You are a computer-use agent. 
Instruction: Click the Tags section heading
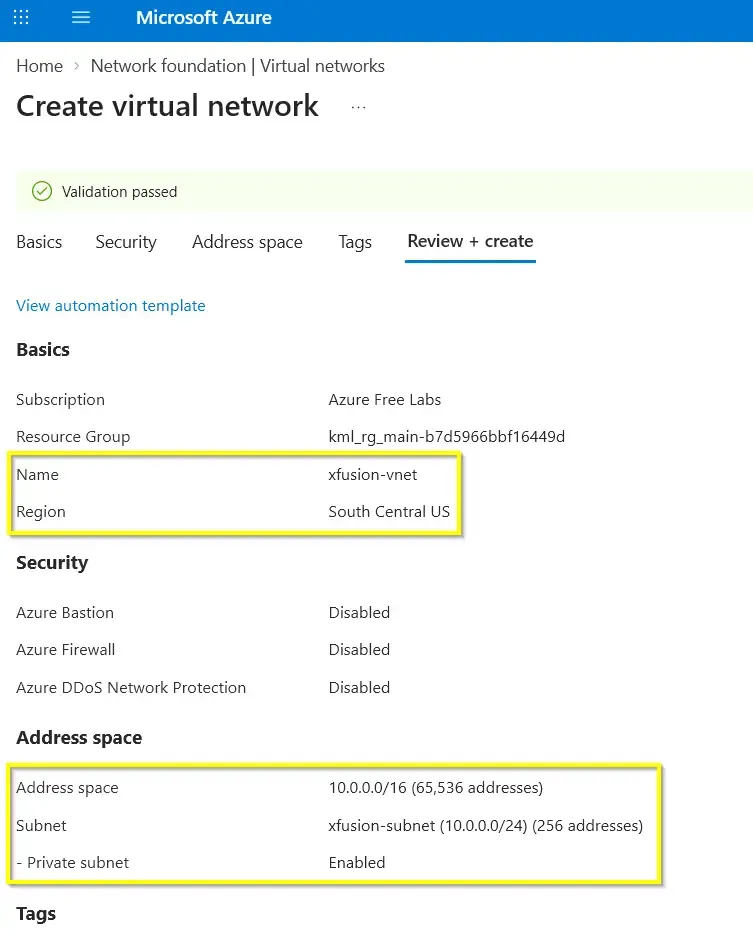click(36, 914)
